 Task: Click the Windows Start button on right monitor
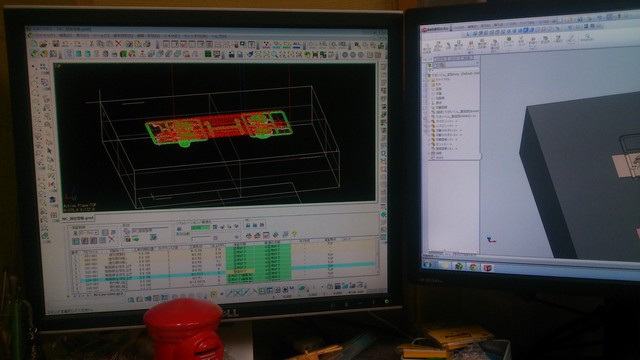pyautogui.click(x=427, y=265)
